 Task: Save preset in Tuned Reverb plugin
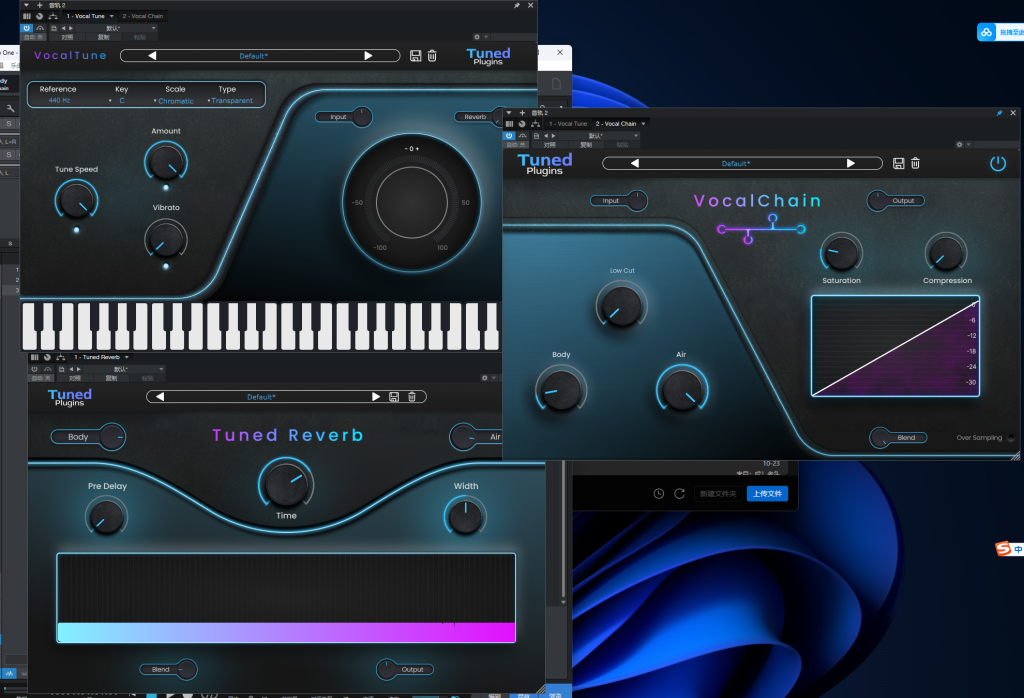pos(394,397)
